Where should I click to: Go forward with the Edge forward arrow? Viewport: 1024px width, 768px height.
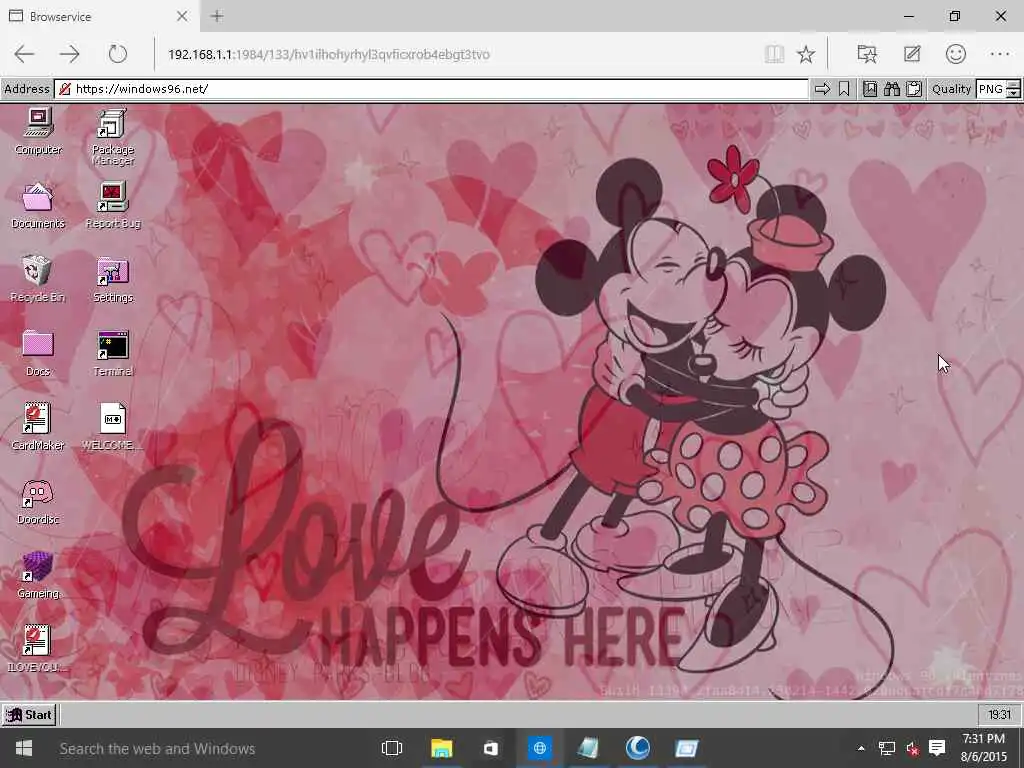click(x=69, y=54)
